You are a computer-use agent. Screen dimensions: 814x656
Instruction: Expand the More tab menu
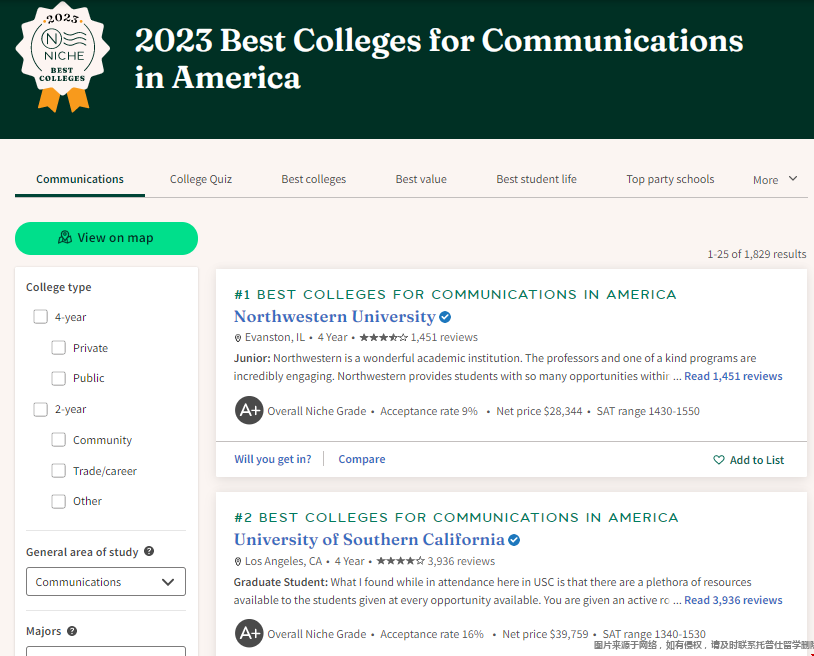click(x=775, y=180)
